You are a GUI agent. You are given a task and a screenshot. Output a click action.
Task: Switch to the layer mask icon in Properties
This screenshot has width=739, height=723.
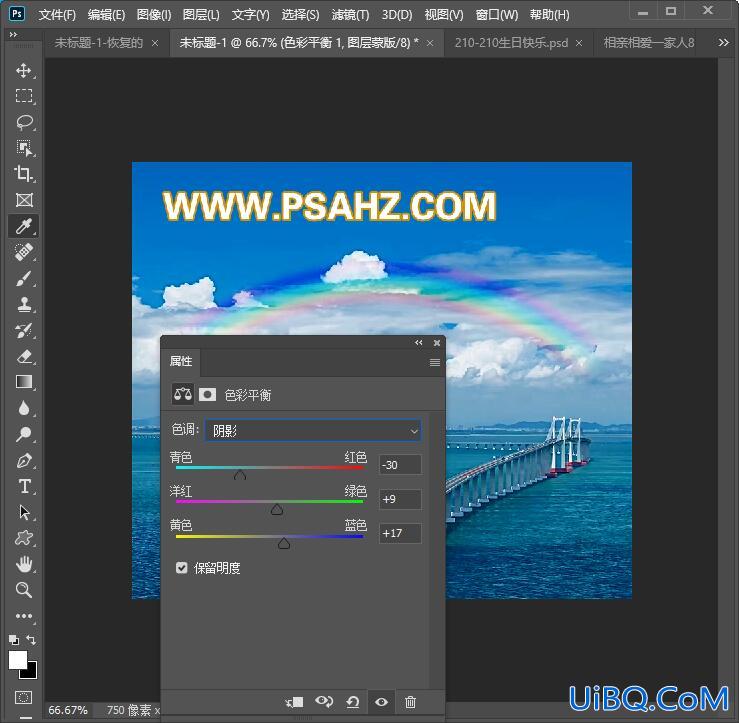click(x=207, y=394)
